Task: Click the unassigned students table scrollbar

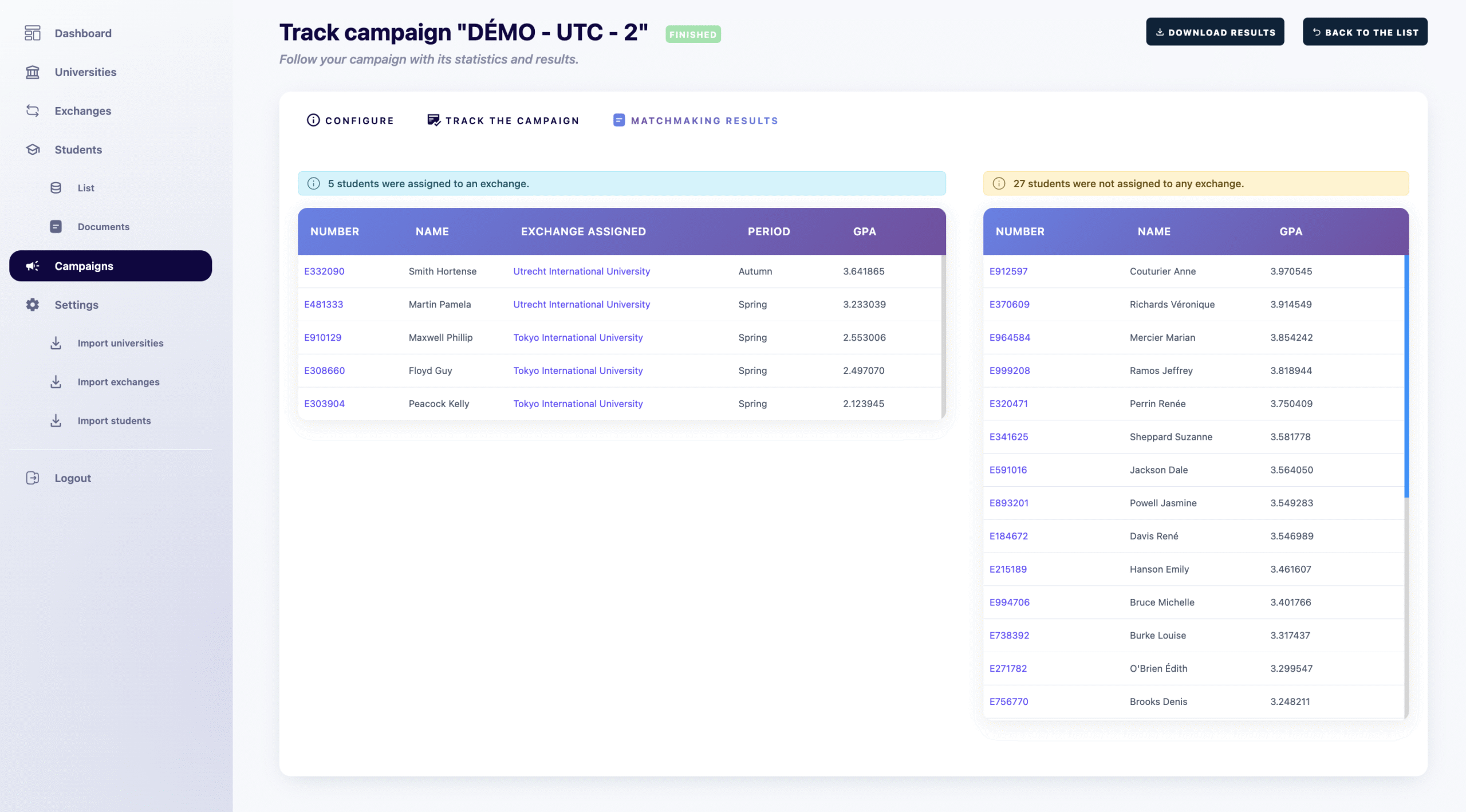Action: click(x=1406, y=376)
